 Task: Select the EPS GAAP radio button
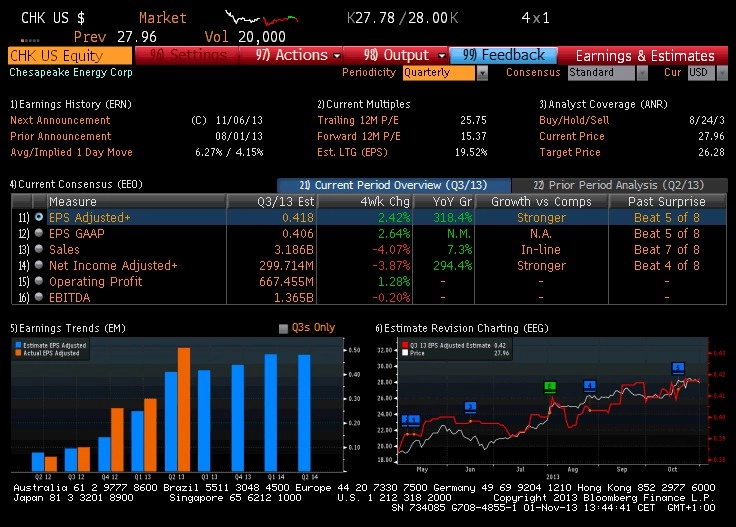(x=39, y=233)
